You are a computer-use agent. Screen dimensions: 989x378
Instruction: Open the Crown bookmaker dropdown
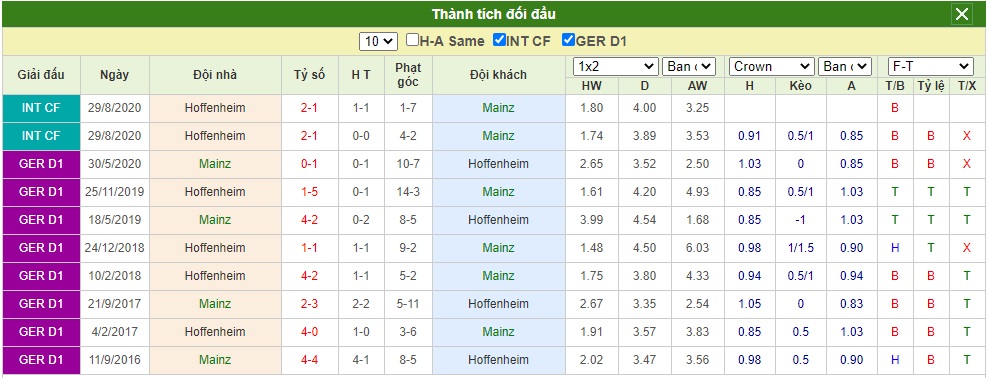pos(771,66)
